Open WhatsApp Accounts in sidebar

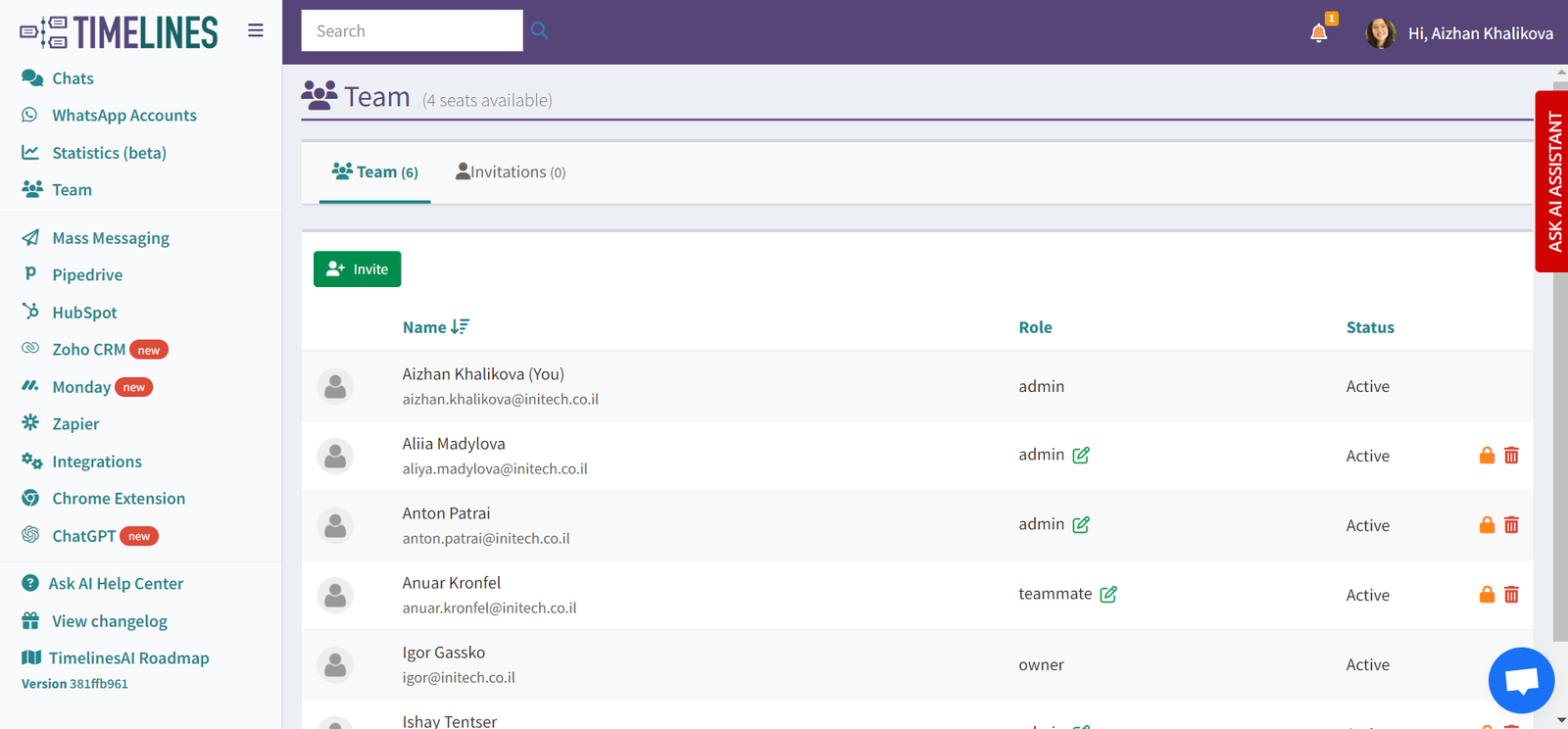pos(123,116)
